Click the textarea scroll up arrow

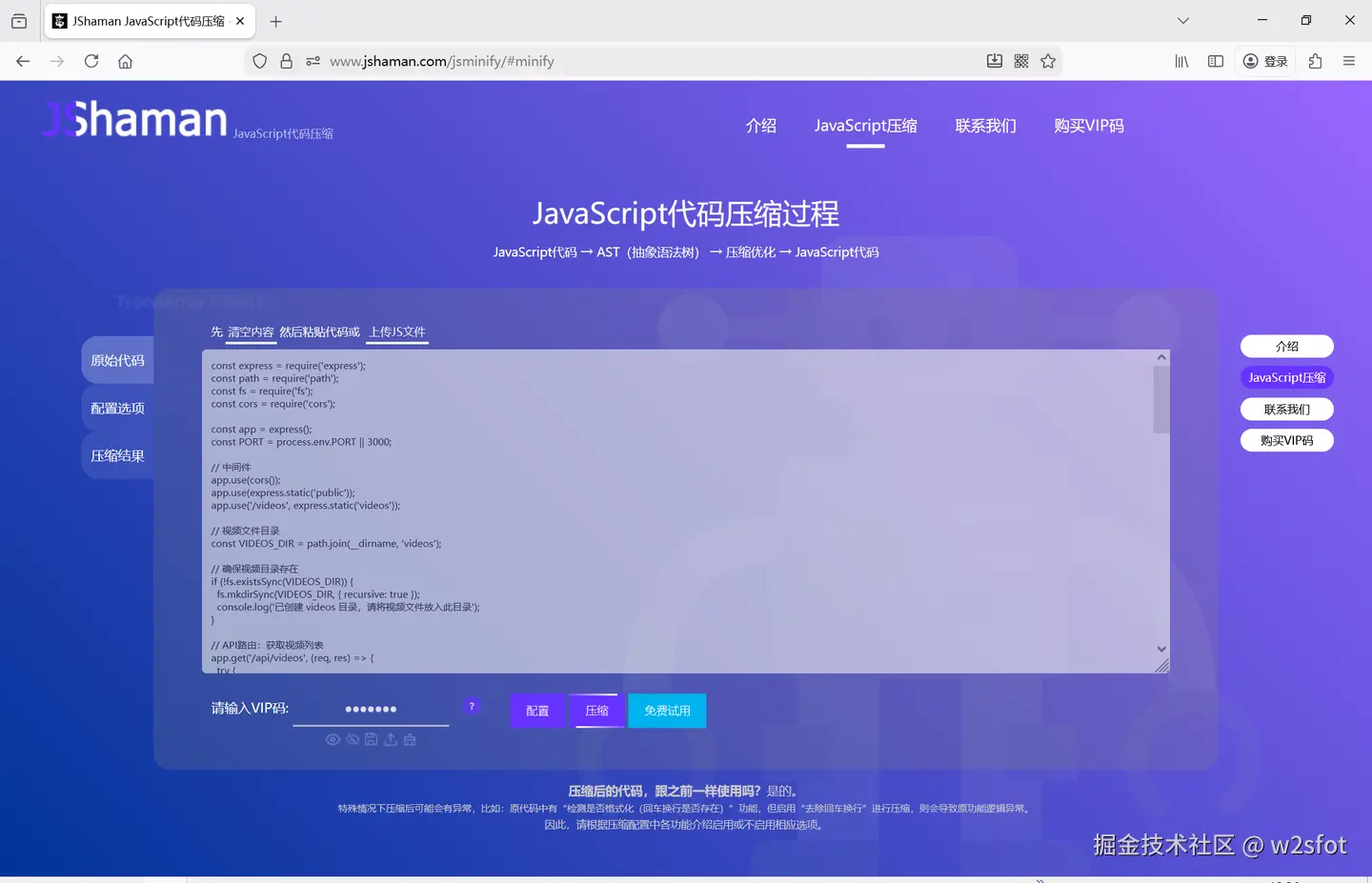(x=1161, y=357)
